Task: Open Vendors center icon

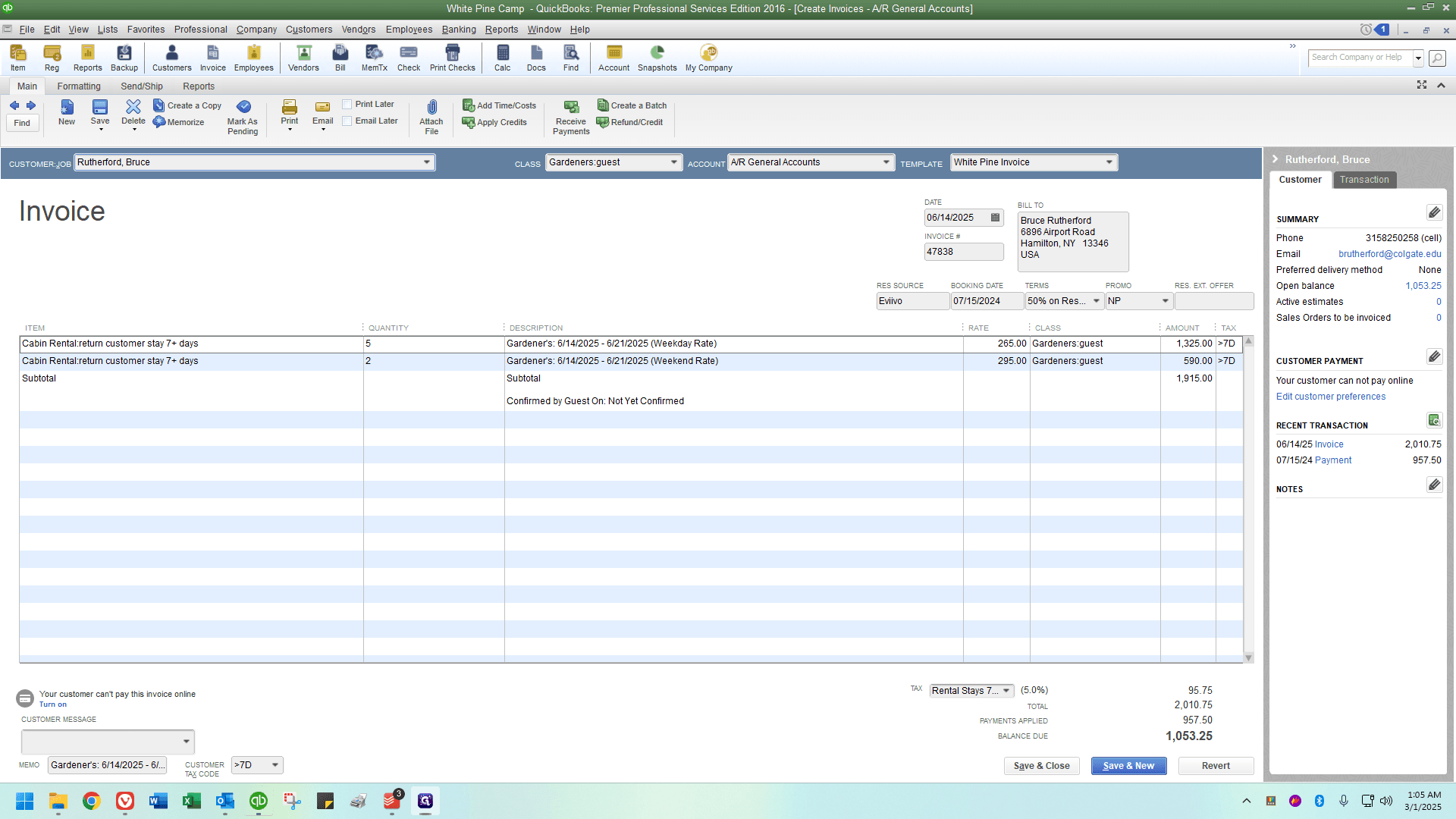Action: tap(303, 58)
